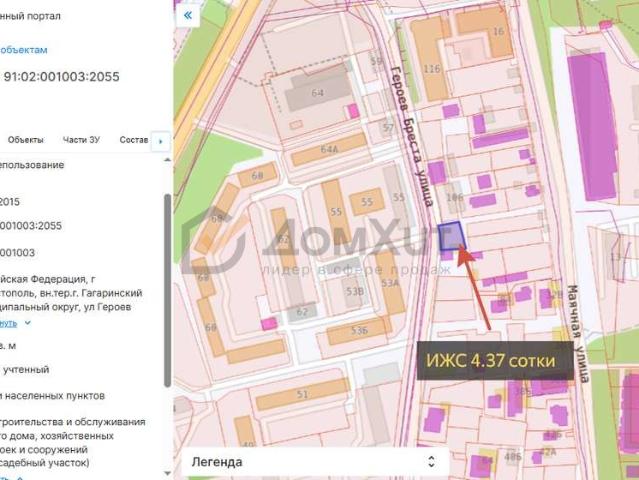Click building 64А on the map

pyautogui.click(x=329, y=149)
